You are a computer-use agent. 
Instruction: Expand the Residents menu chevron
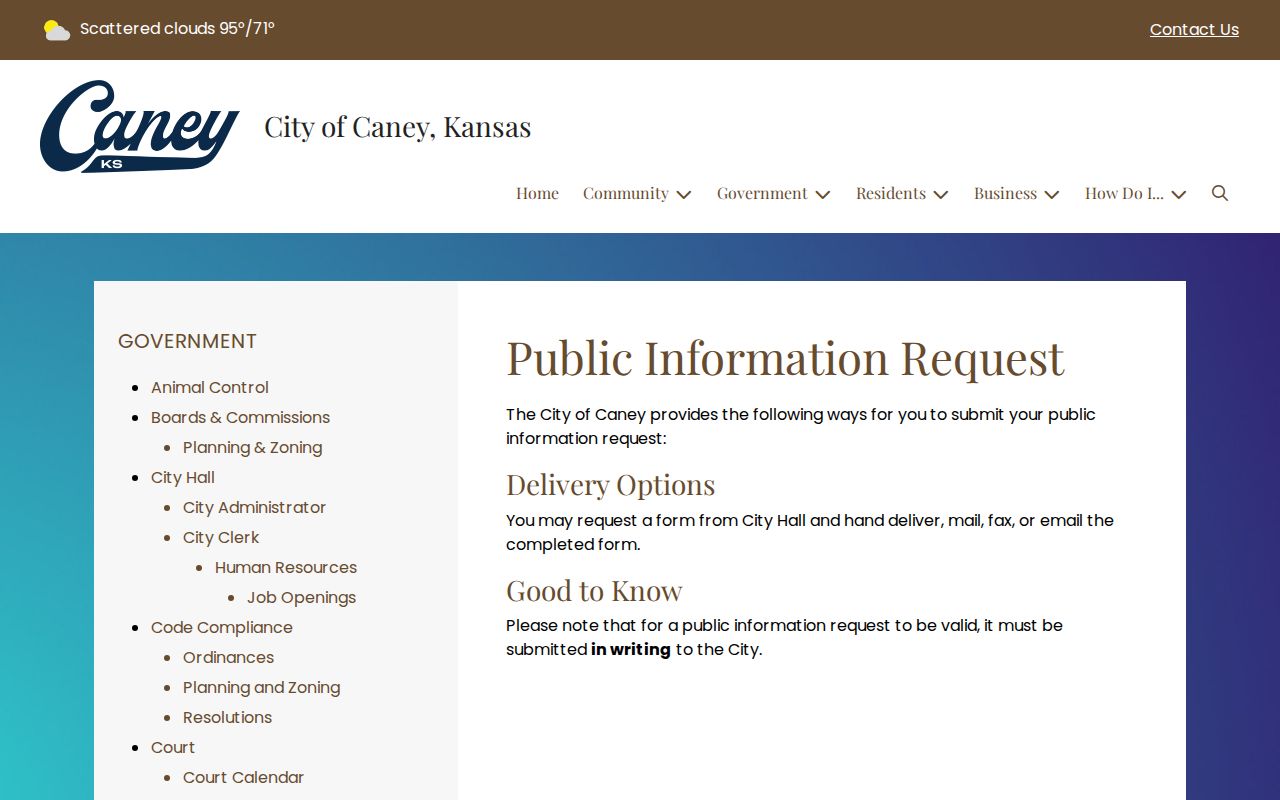[941, 194]
